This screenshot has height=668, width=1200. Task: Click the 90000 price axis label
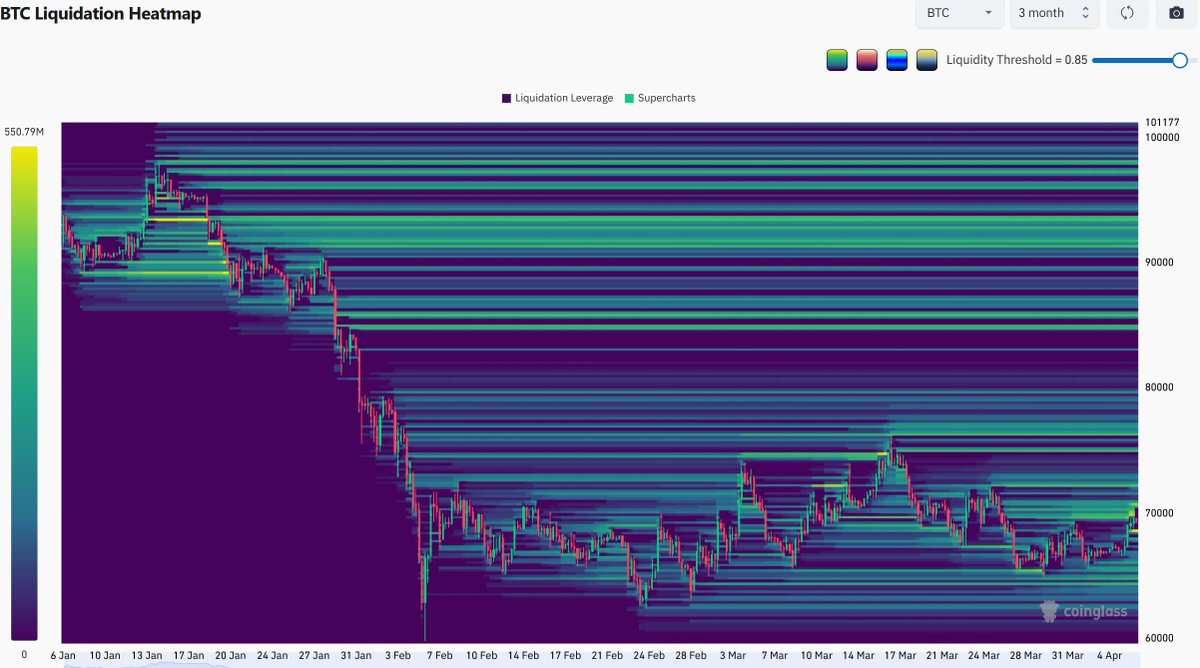click(x=1160, y=262)
